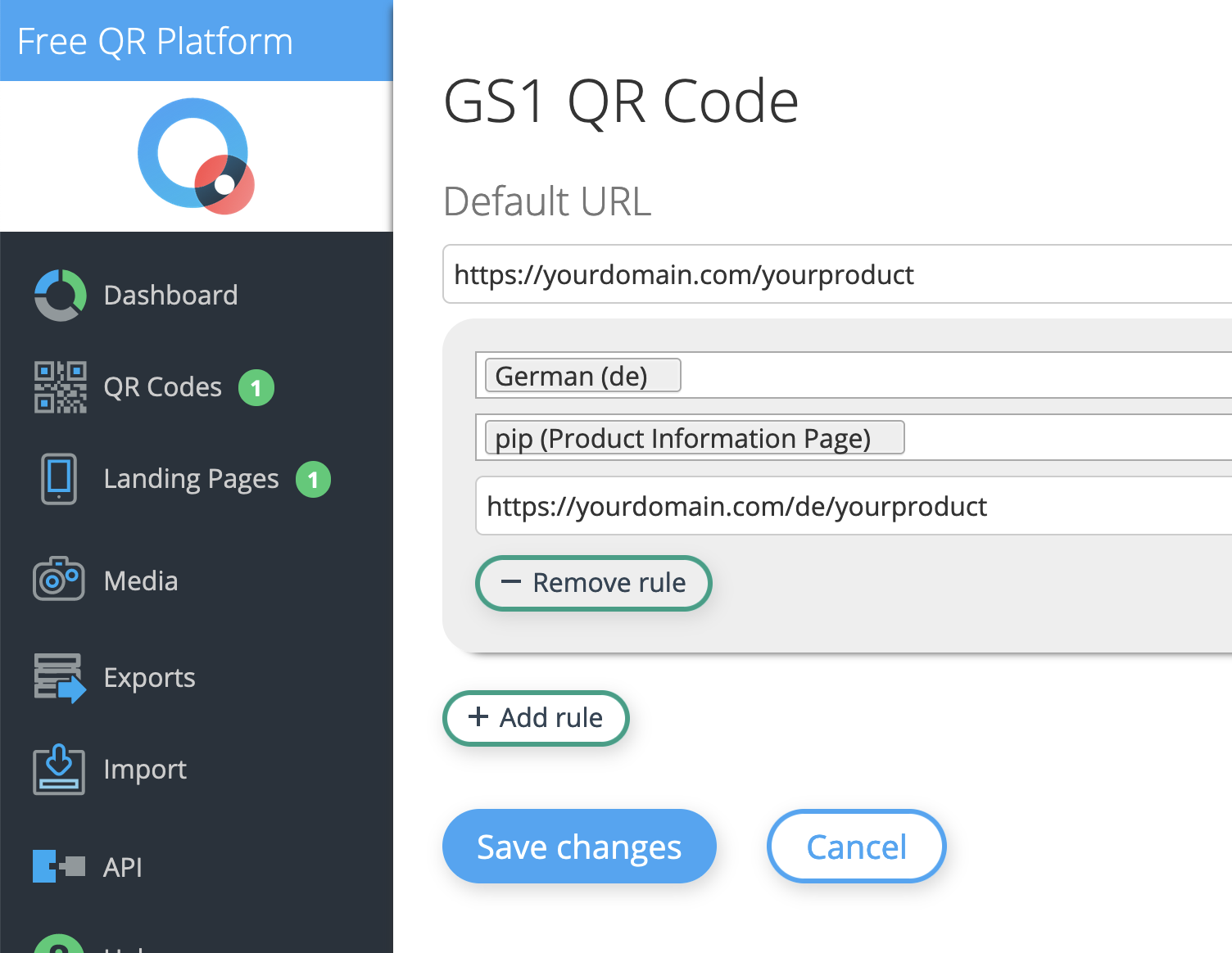The image size is (1232, 953).
Task: Select Landing Pages in the sidebar menu
Action: point(191,479)
